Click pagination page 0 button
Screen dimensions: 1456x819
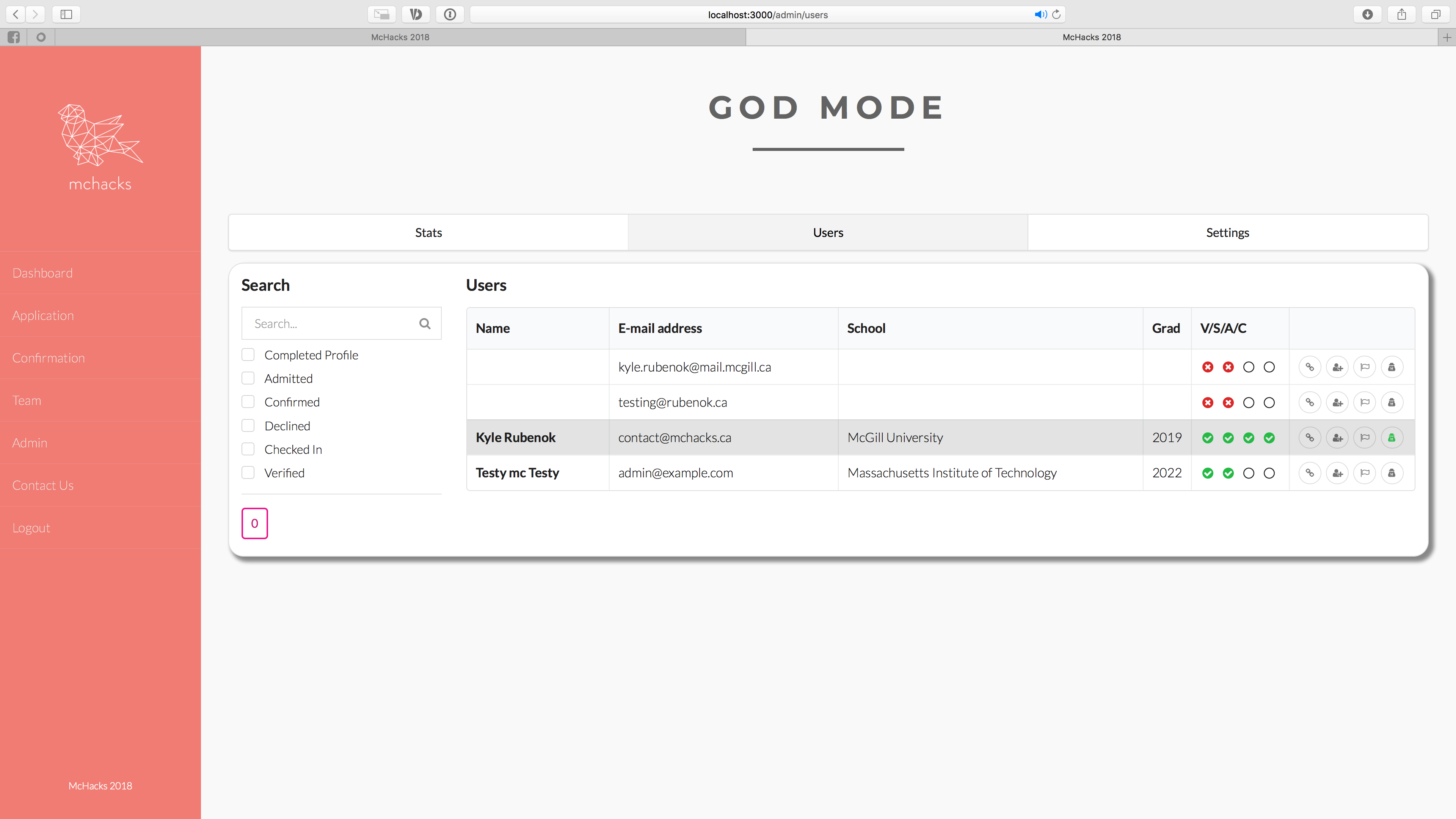tap(254, 523)
